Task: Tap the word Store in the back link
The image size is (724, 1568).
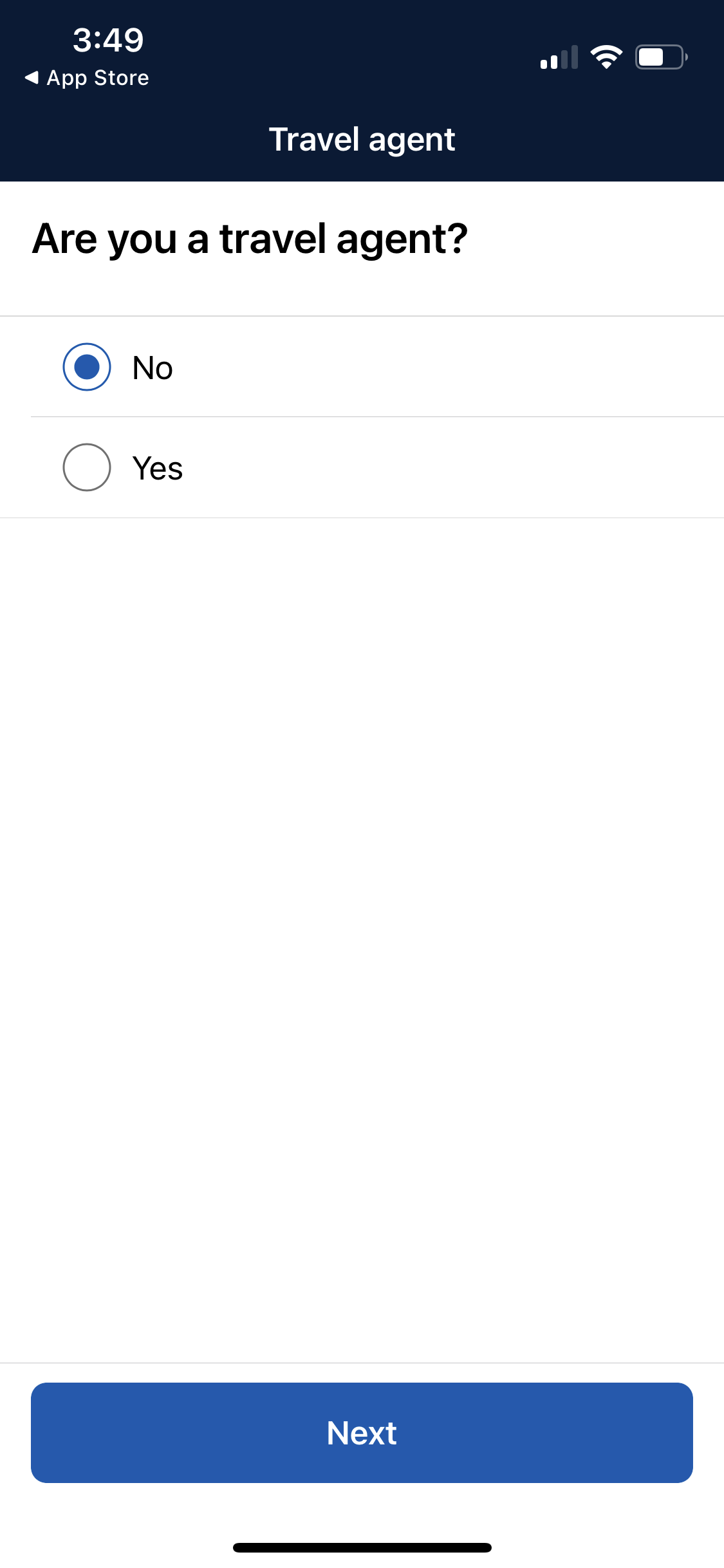Action: coord(122,78)
